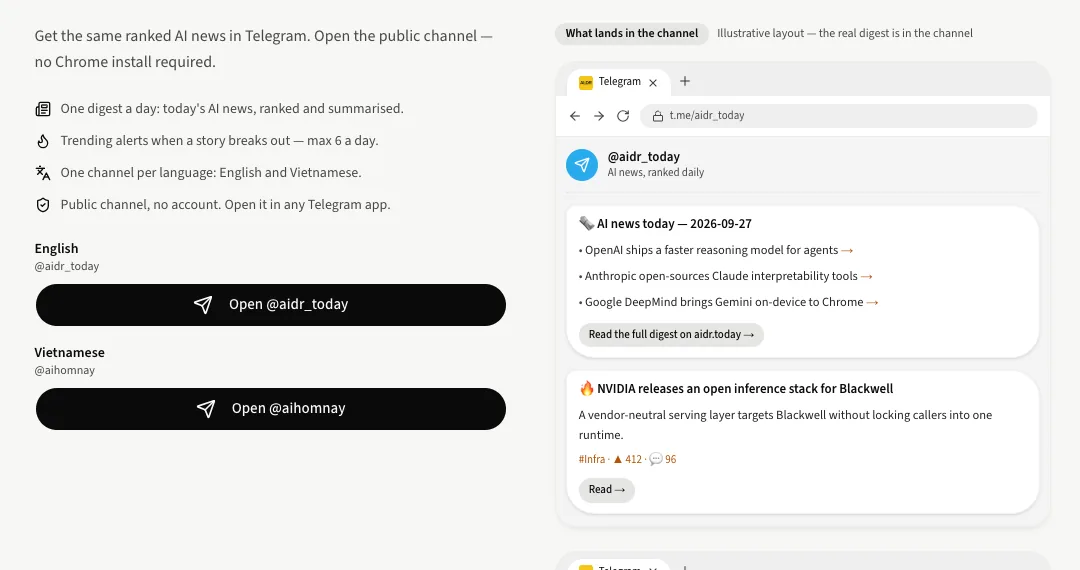Click AI news today — 2026-09-27 title
The width and height of the screenshot is (1080, 570).
click(674, 224)
